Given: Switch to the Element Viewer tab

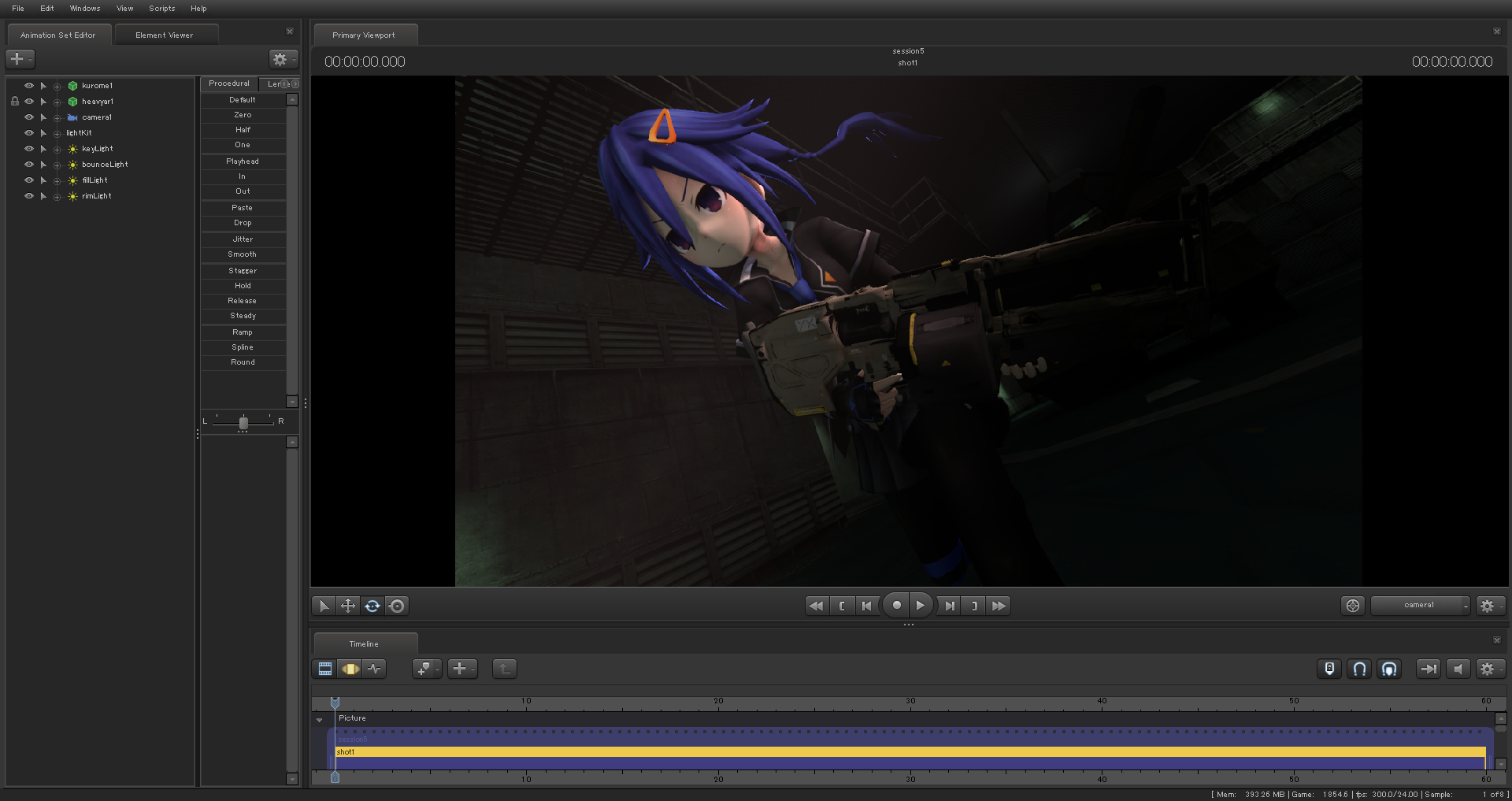Looking at the screenshot, I should (164, 35).
